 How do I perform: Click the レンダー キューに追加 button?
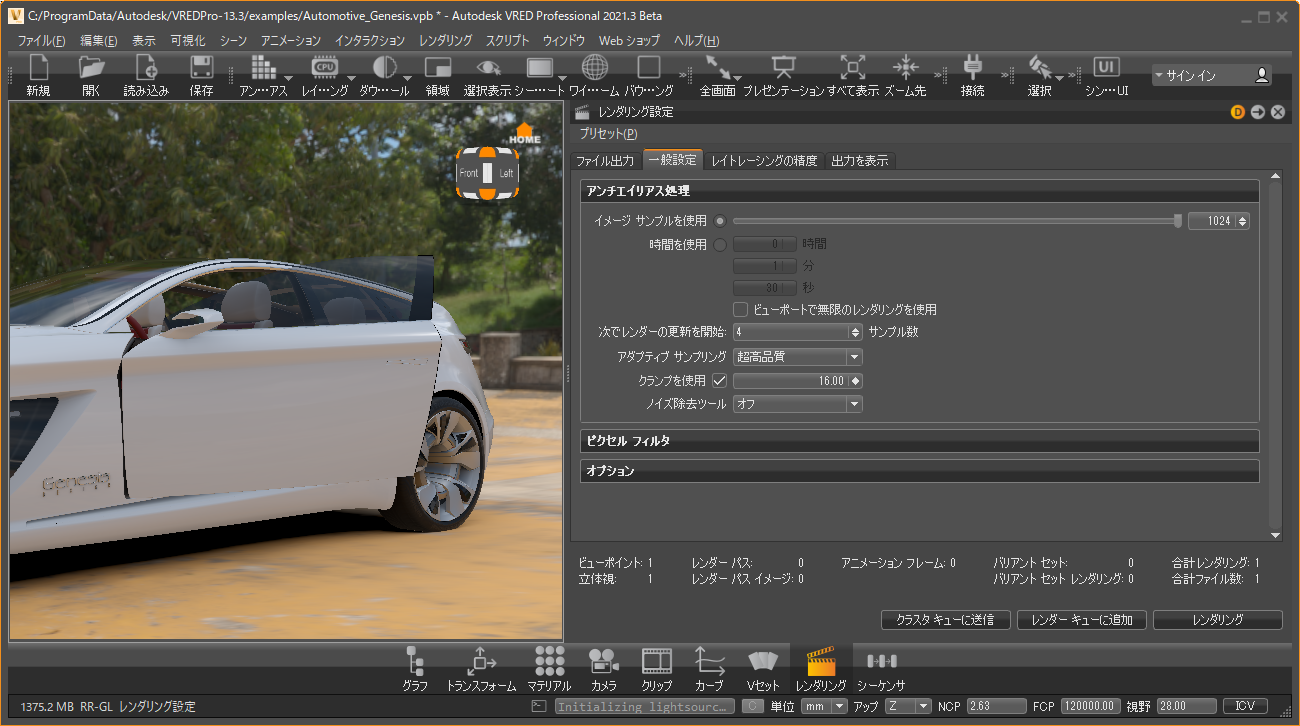pos(1081,620)
